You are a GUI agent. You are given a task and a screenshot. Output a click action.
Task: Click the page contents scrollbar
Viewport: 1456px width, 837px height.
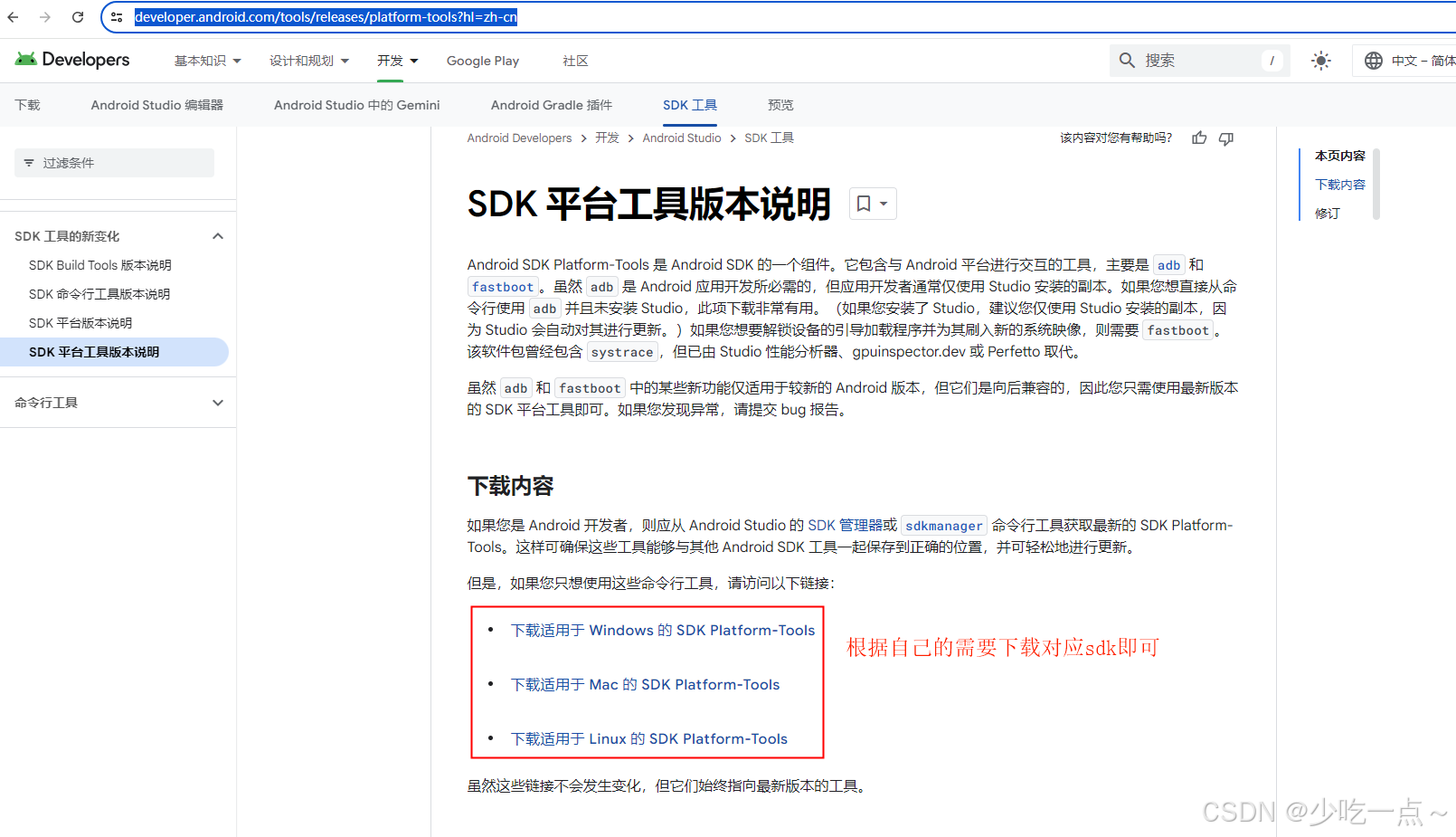[x=1376, y=185]
